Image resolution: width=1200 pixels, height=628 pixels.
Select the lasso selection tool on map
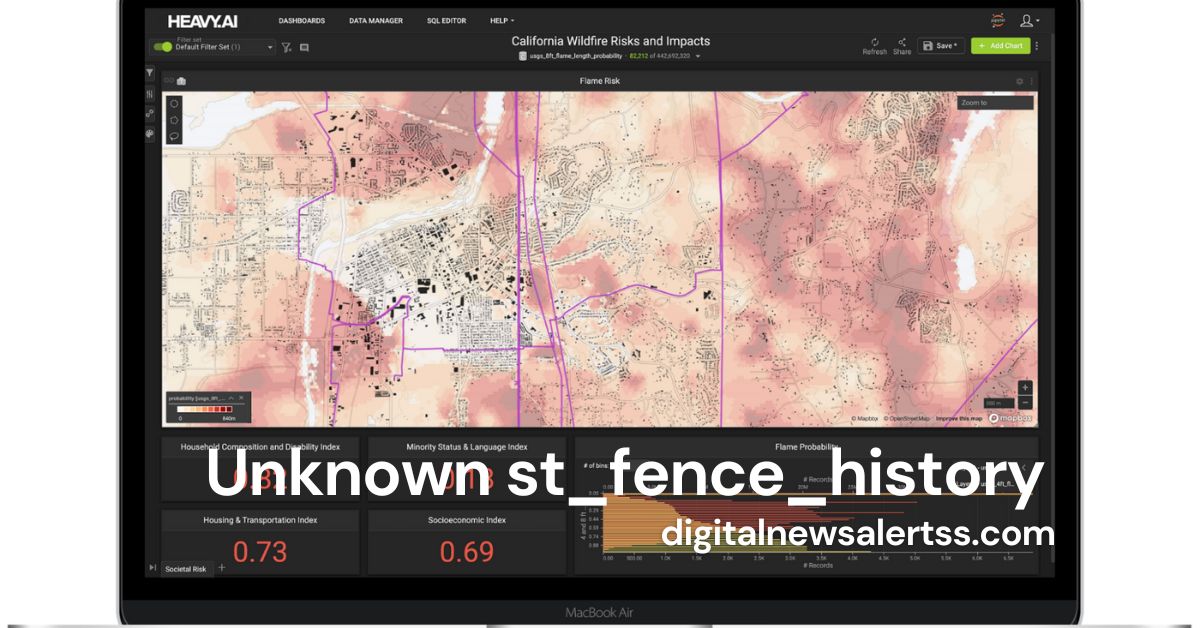click(174, 135)
